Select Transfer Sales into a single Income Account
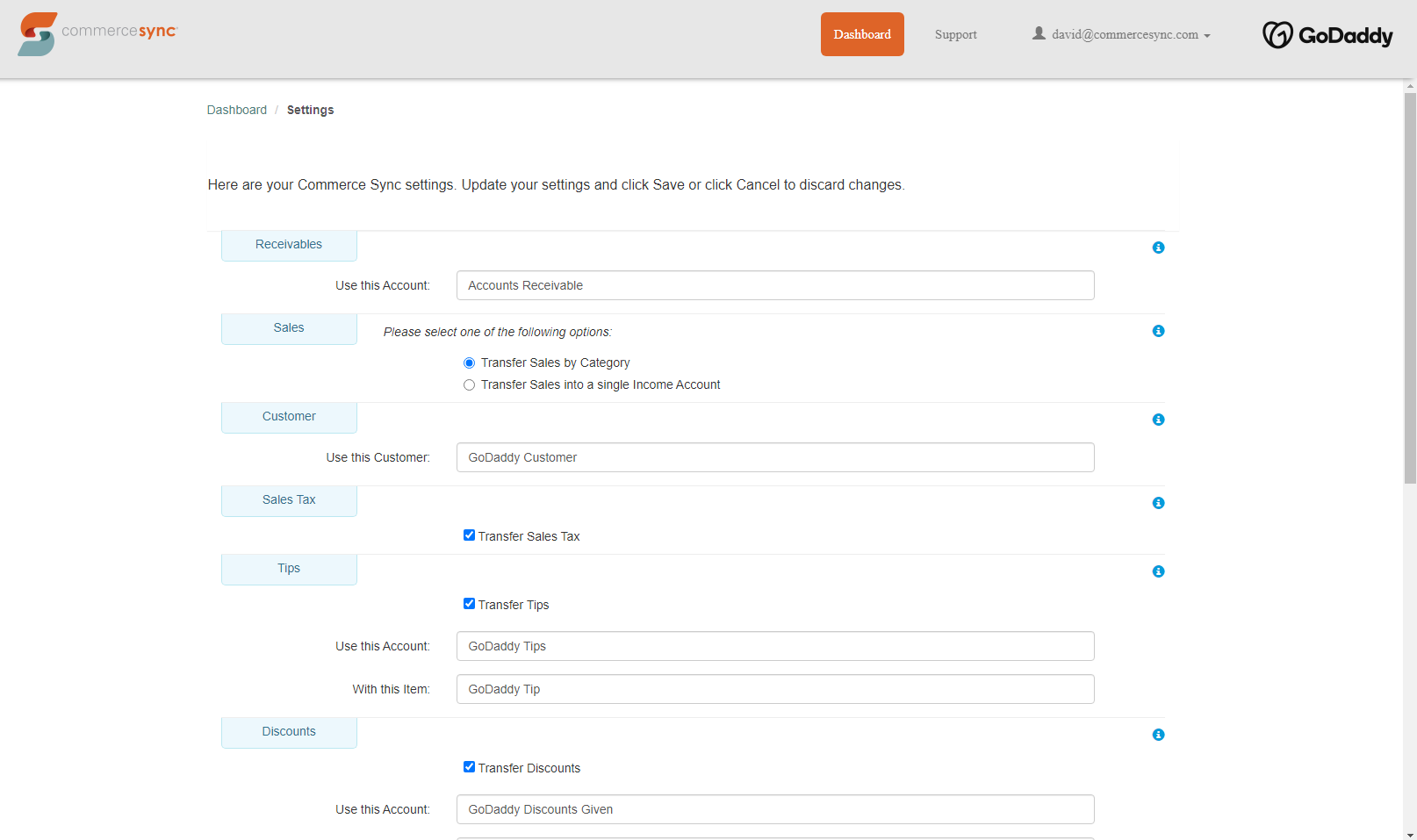 (x=469, y=384)
